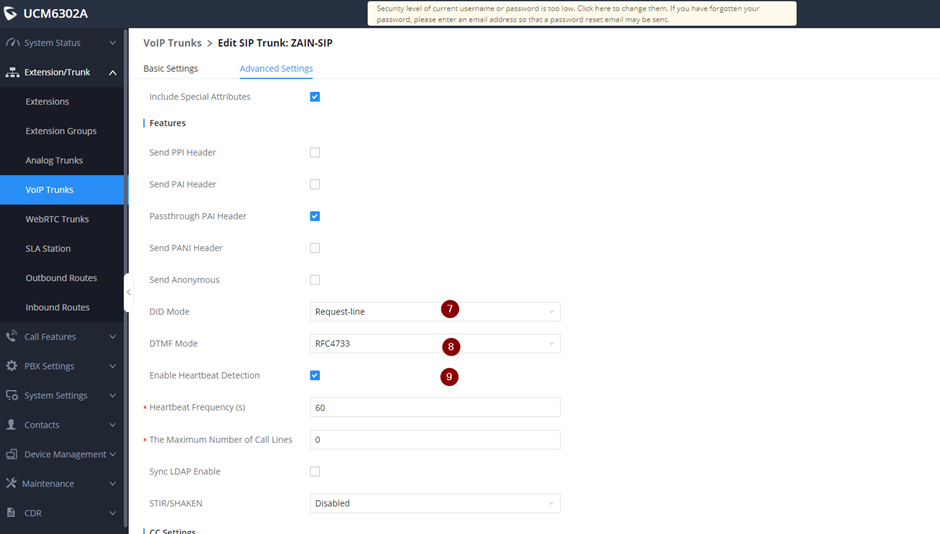940x534 pixels.
Task: Click the System Status gauge icon
Action: (12, 43)
